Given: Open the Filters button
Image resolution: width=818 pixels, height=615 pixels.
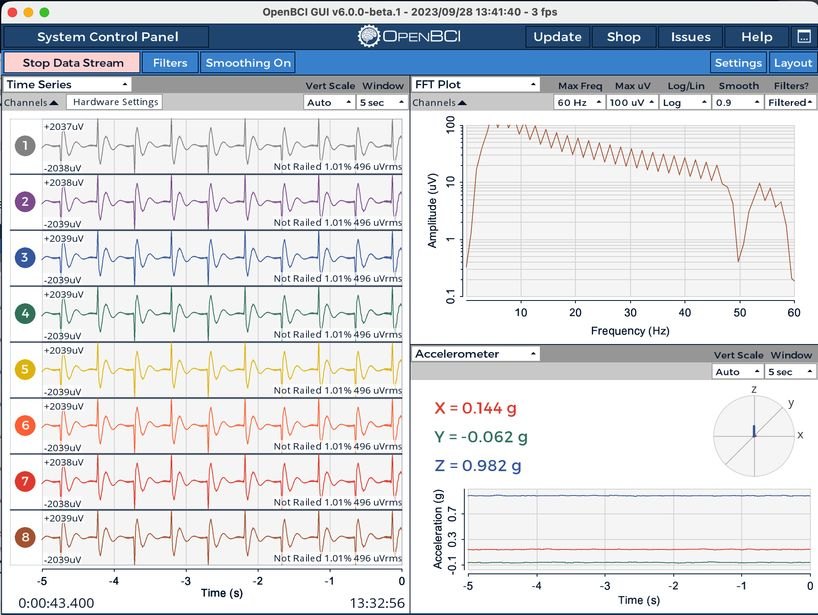Looking at the screenshot, I should (170, 63).
